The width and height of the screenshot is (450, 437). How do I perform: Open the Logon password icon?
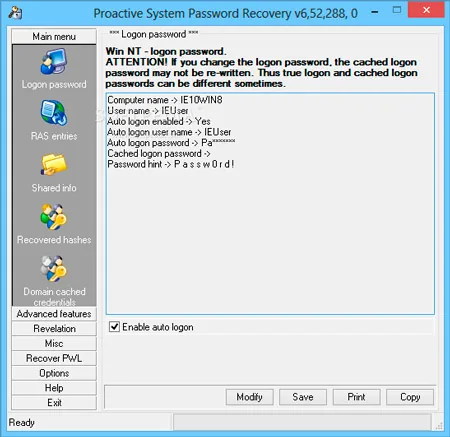tap(54, 62)
